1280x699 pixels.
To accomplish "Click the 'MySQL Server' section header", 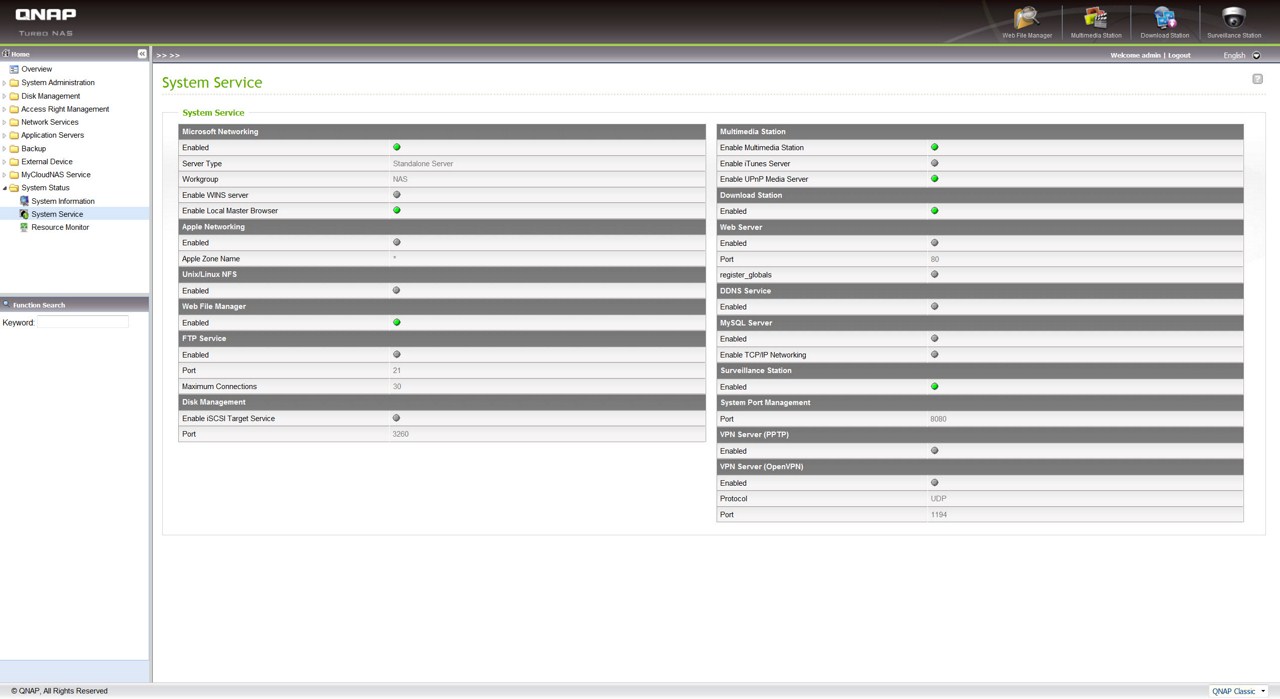I will point(980,322).
